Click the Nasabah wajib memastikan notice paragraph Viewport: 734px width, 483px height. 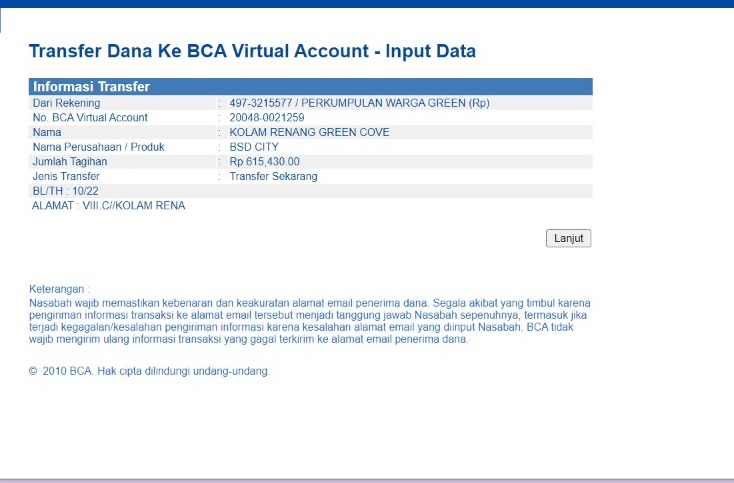pyautogui.click(x=309, y=320)
